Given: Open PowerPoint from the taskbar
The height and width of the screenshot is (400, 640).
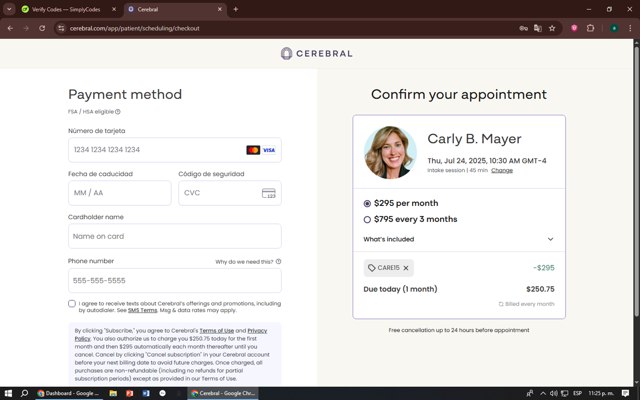Looking at the screenshot, I should point(129,393).
